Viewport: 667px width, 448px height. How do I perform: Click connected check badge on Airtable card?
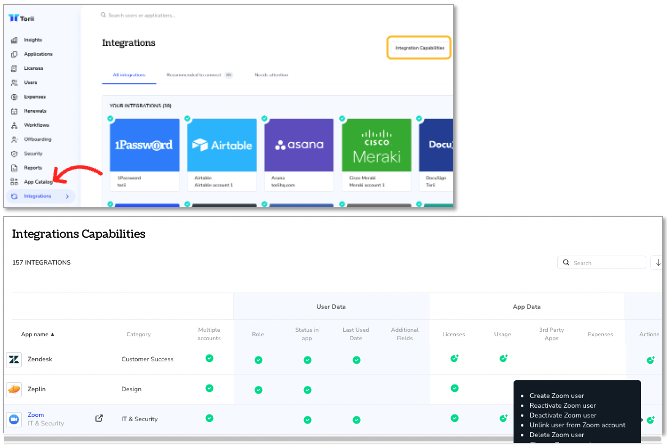[x=187, y=119]
